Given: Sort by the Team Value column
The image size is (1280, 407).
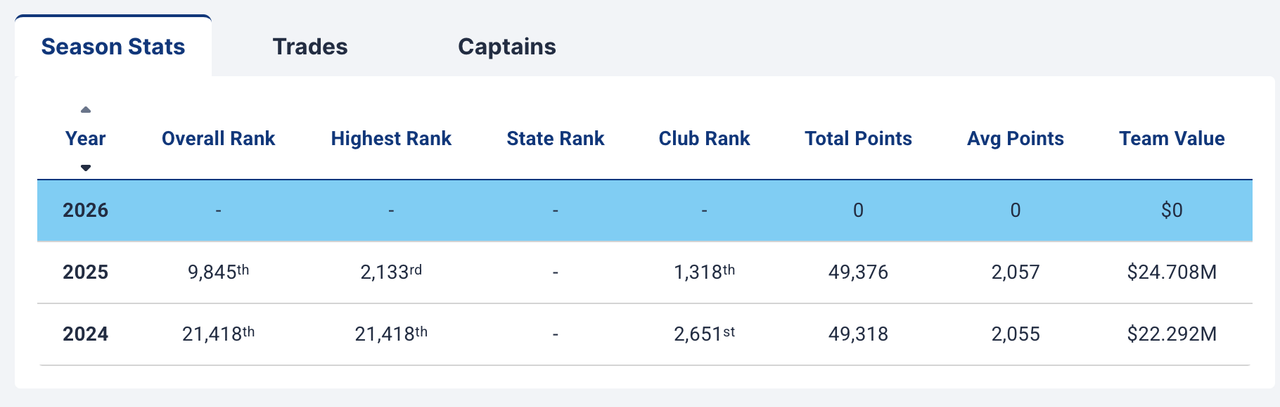Looking at the screenshot, I should point(1172,139).
